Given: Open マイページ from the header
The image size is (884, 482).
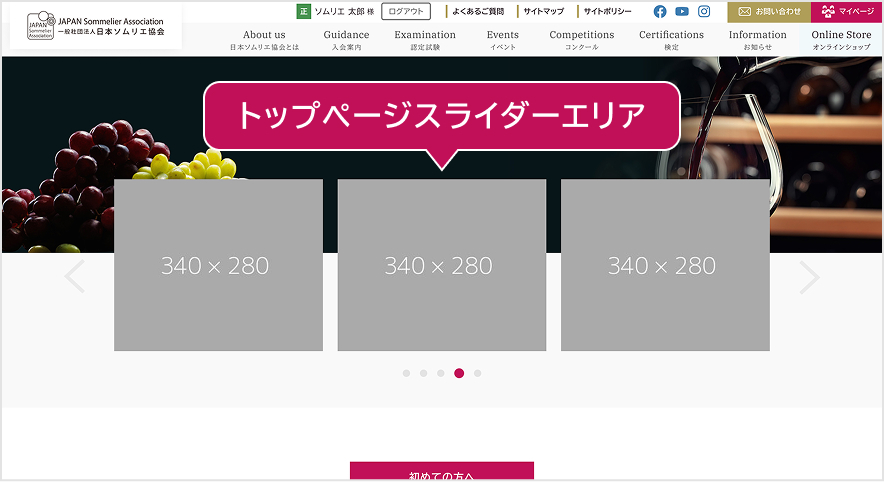Looking at the screenshot, I should click(x=847, y=12).
